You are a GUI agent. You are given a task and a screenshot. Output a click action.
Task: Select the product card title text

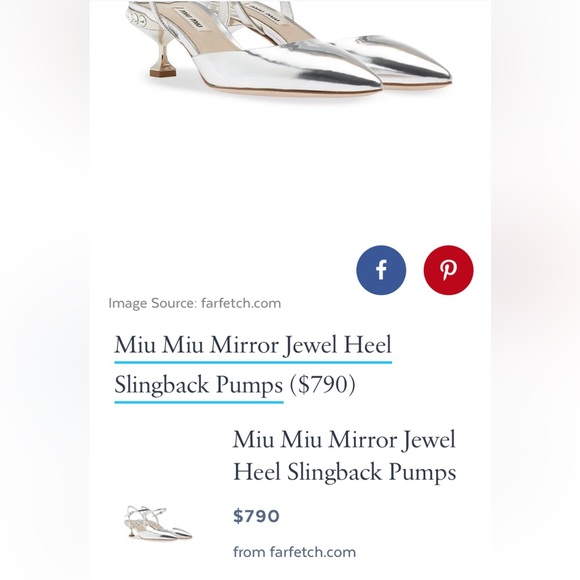344,456
